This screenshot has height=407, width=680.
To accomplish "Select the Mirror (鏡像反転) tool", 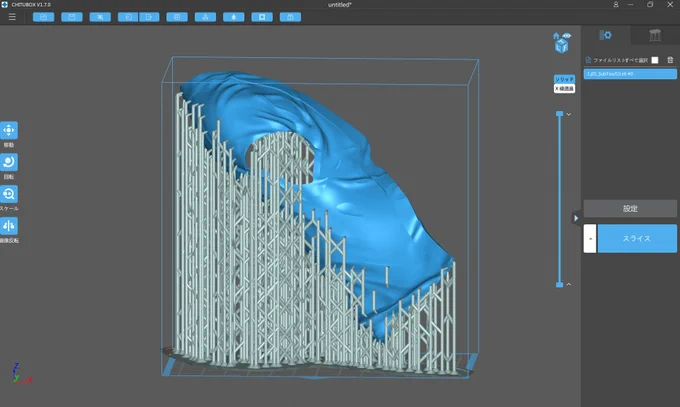I will coord(9,226).
